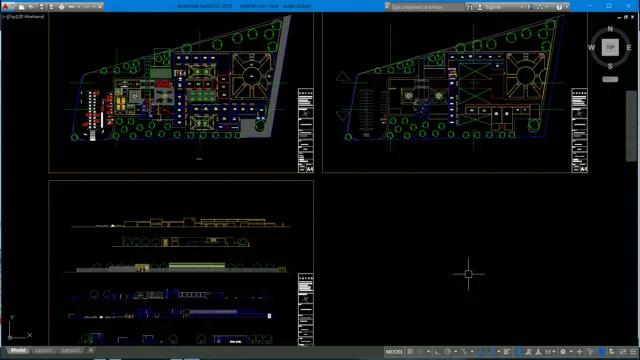Image resolution: width=640 pixels, height=360 pixels.
Task: Toggle annotation auto-scale icon
Action: click(528, 352)
